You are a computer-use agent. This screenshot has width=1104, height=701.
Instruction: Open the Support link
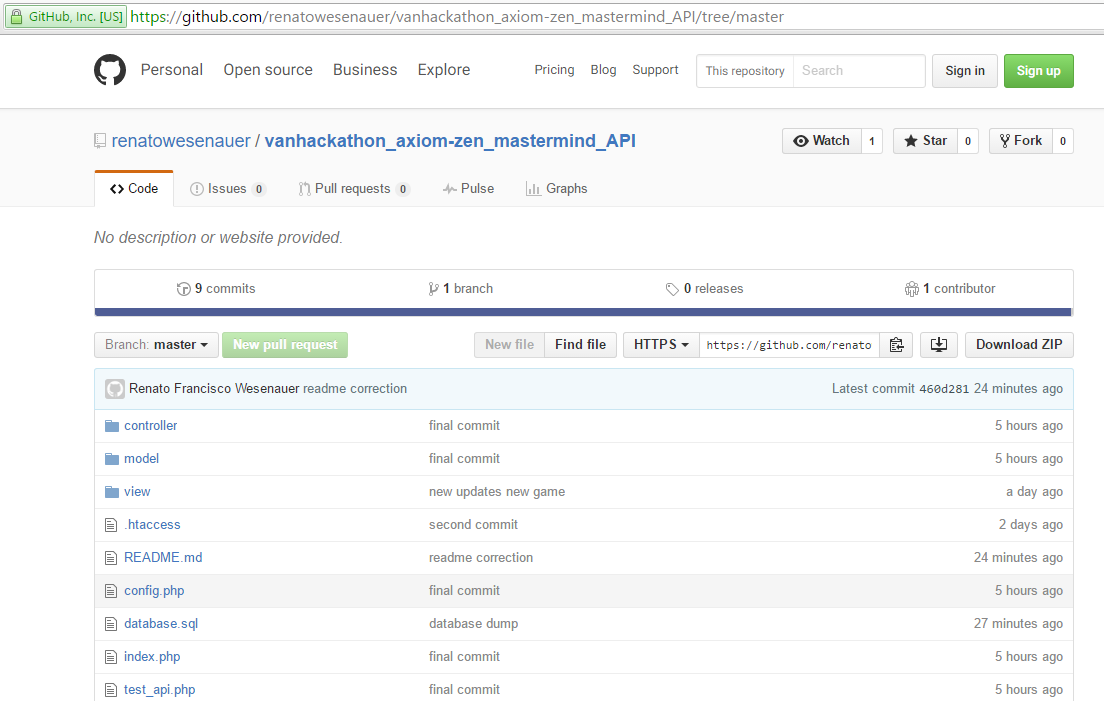(656, 70)
